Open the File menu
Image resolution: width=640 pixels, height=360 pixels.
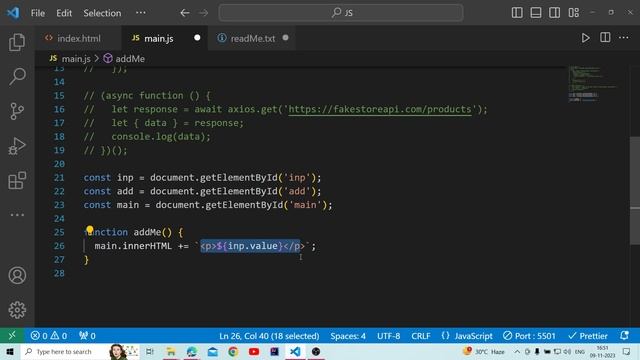click(x=38, y=13)
